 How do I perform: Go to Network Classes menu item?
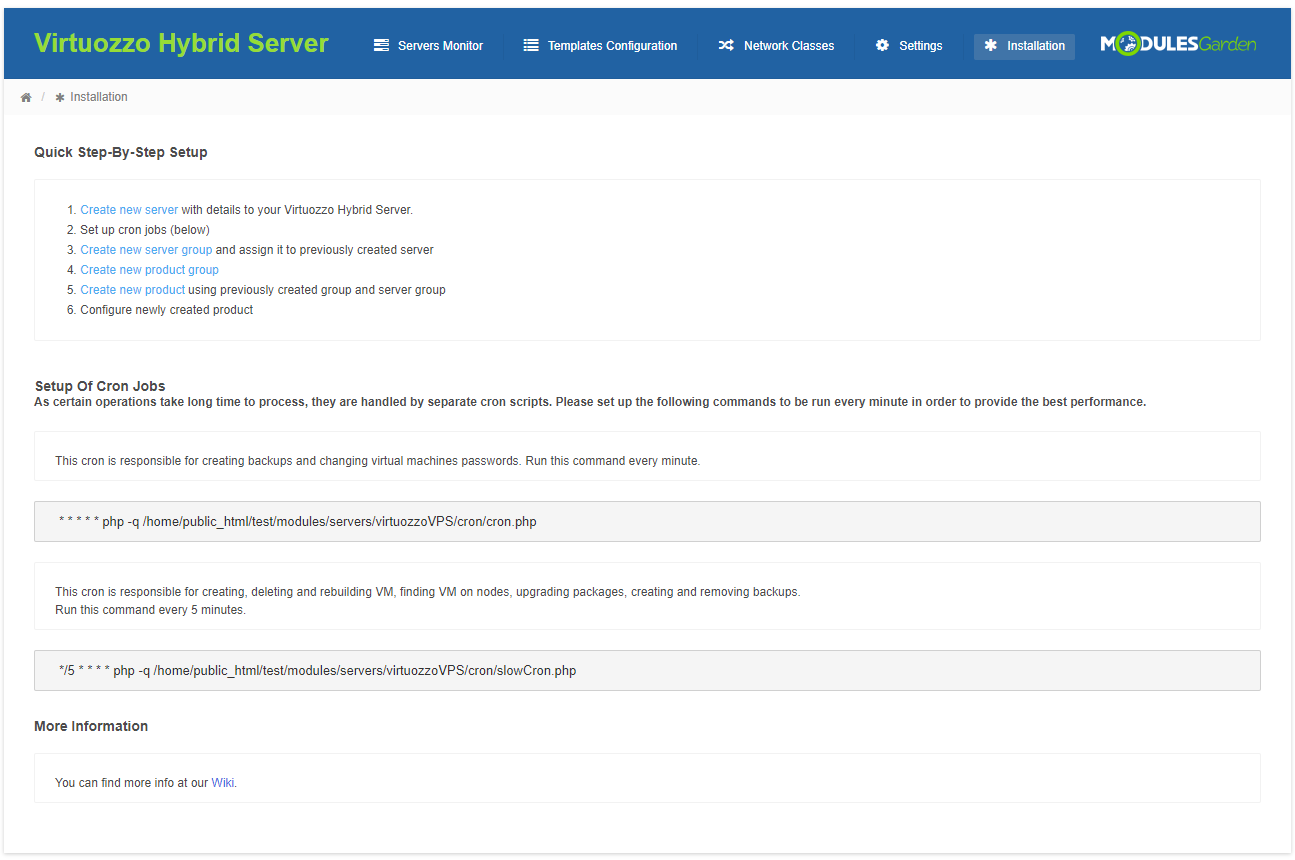pyautogui.click(x=776, y=46)
